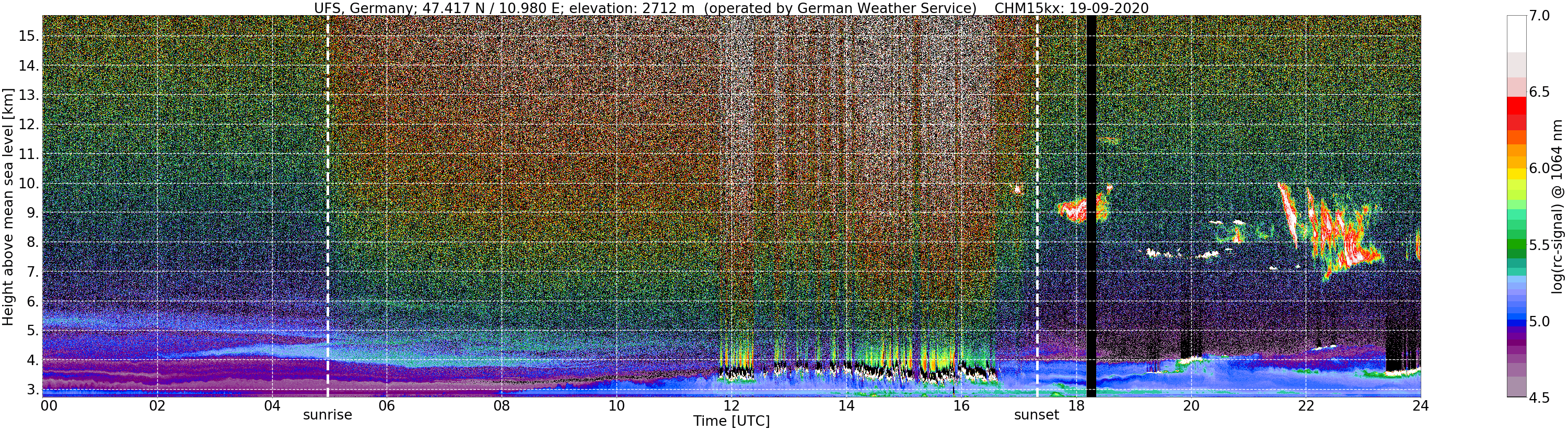This screenshot has width=1568, height=431.
Task: Click the '8.' height tick label
Action: tap(32, 242)
